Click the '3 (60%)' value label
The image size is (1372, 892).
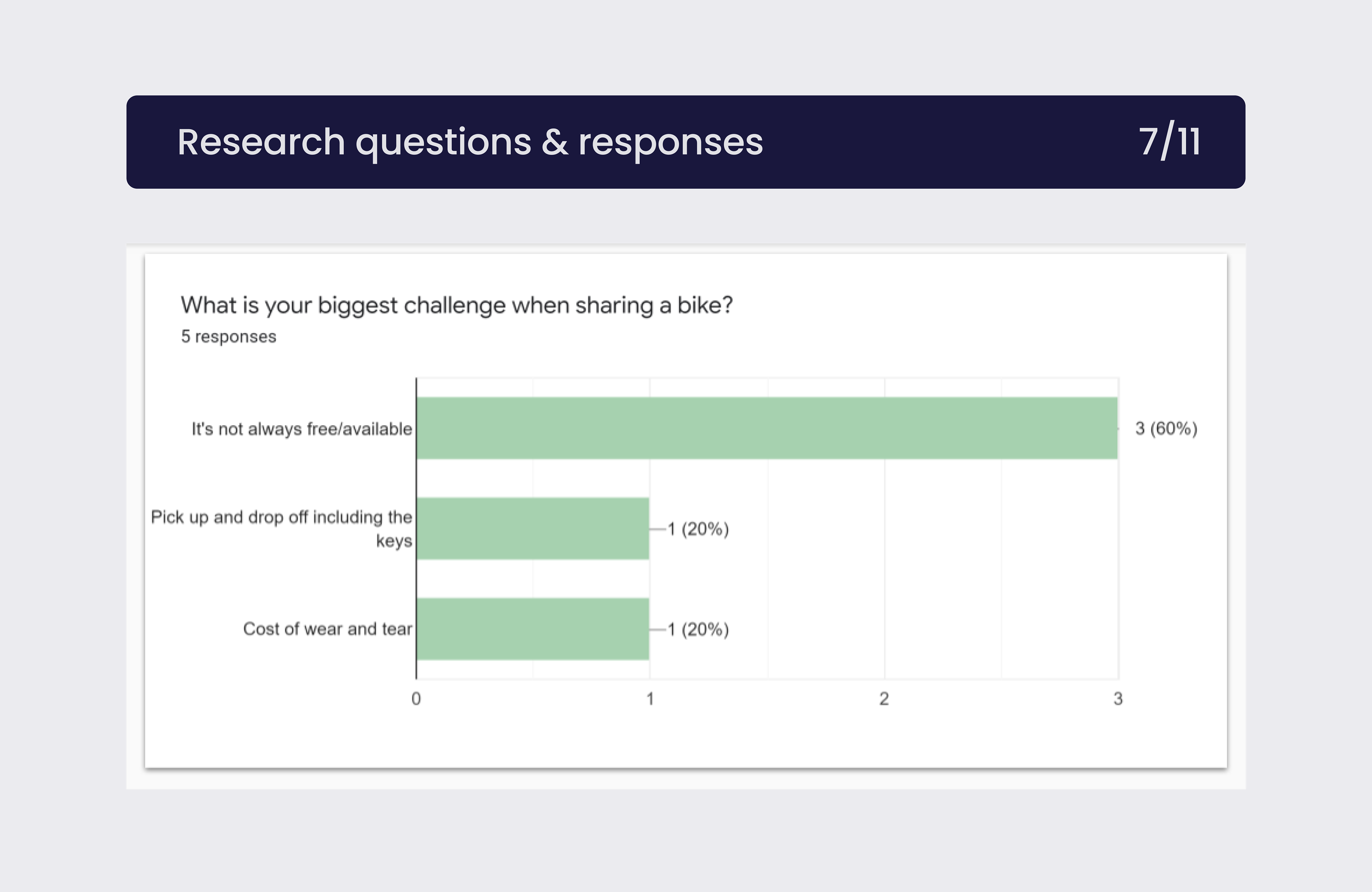click(1166, 428)
